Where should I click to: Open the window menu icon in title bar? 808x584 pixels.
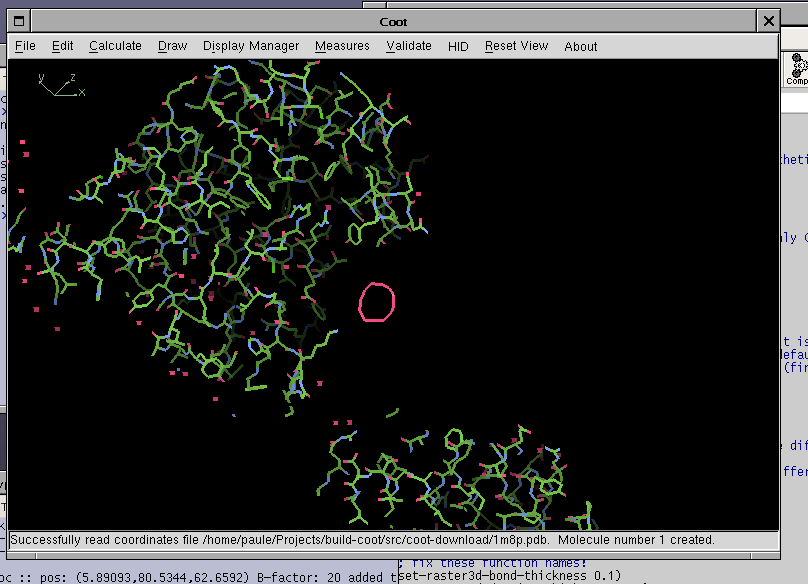tap(19, 21)
